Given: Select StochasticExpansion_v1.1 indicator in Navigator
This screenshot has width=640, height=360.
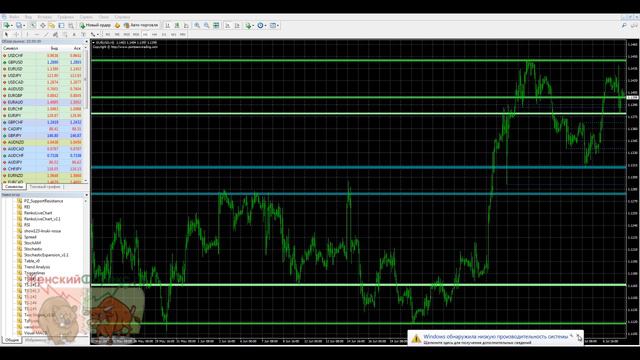Looking at the screenshot, I should (x=46, y=255).
